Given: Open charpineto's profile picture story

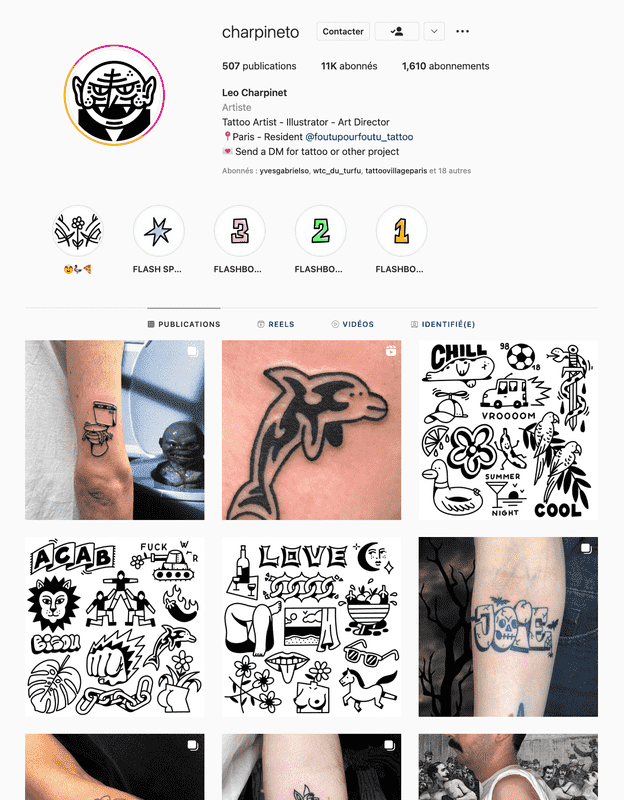Looking at the screenshot, I should (114, 95).
